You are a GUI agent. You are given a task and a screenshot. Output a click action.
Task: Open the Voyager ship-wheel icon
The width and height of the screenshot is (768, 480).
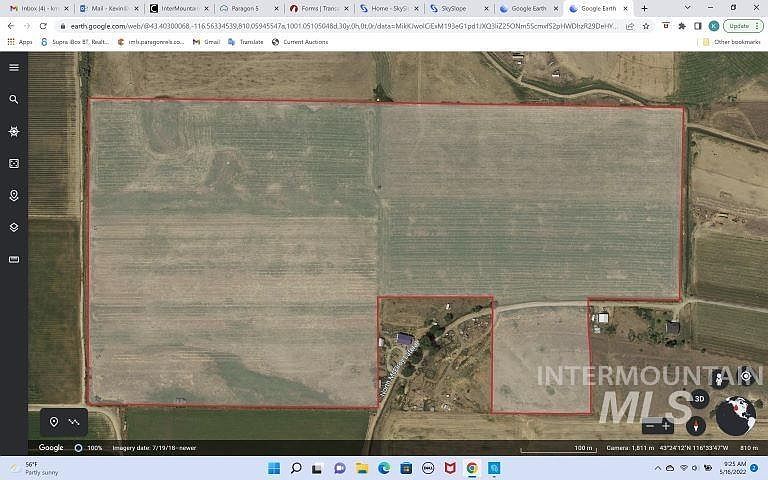coord(14,131)
